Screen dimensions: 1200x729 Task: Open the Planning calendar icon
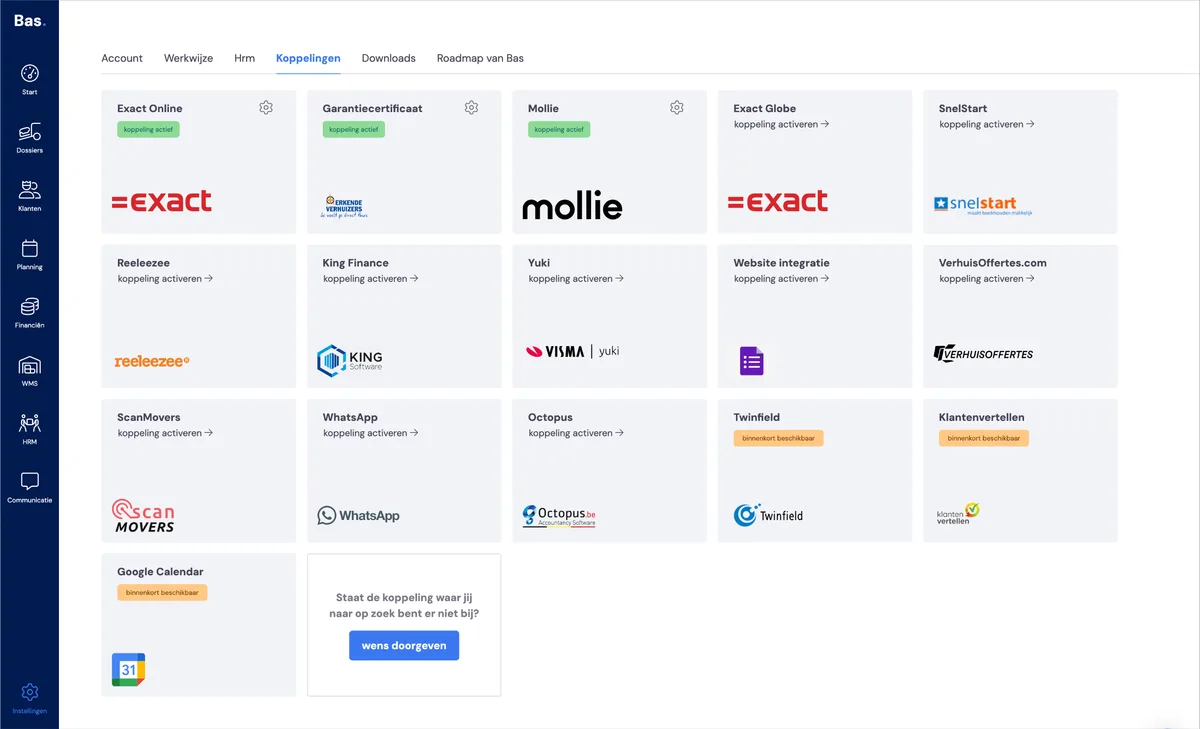click(29, 248)
